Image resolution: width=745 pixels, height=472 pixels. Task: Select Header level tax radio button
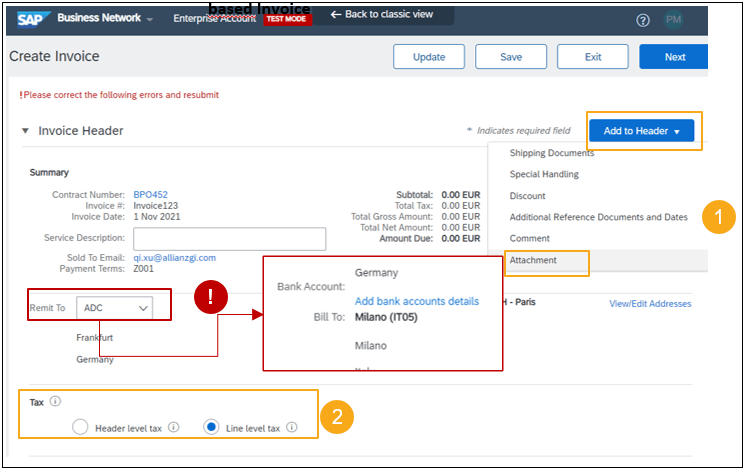pos(80,427)
